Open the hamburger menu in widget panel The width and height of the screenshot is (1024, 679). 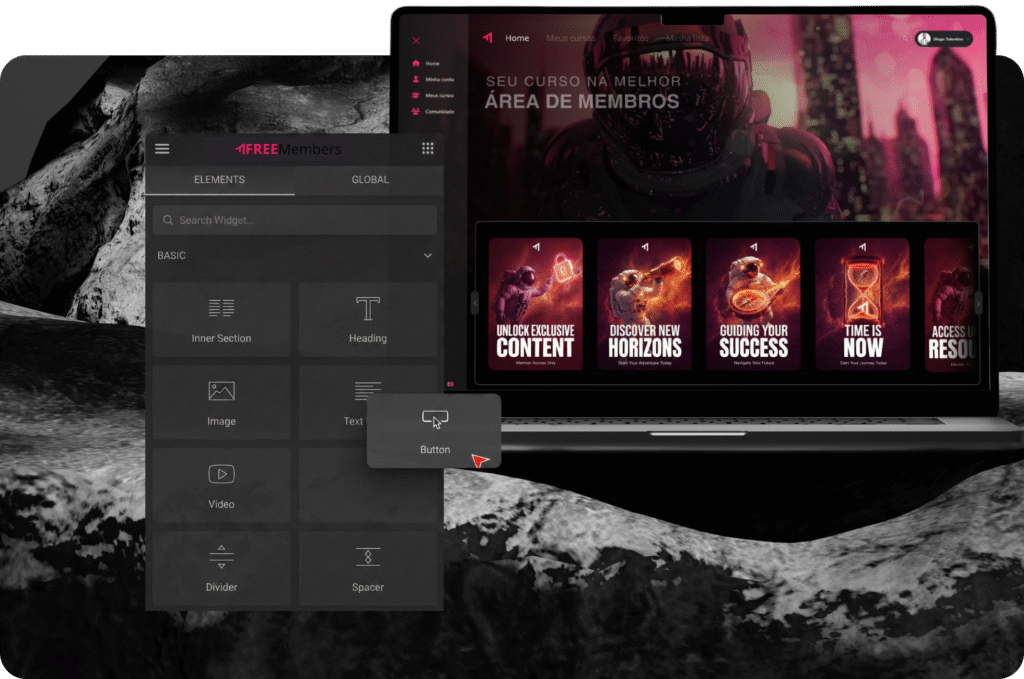click(x=162, y=149)
